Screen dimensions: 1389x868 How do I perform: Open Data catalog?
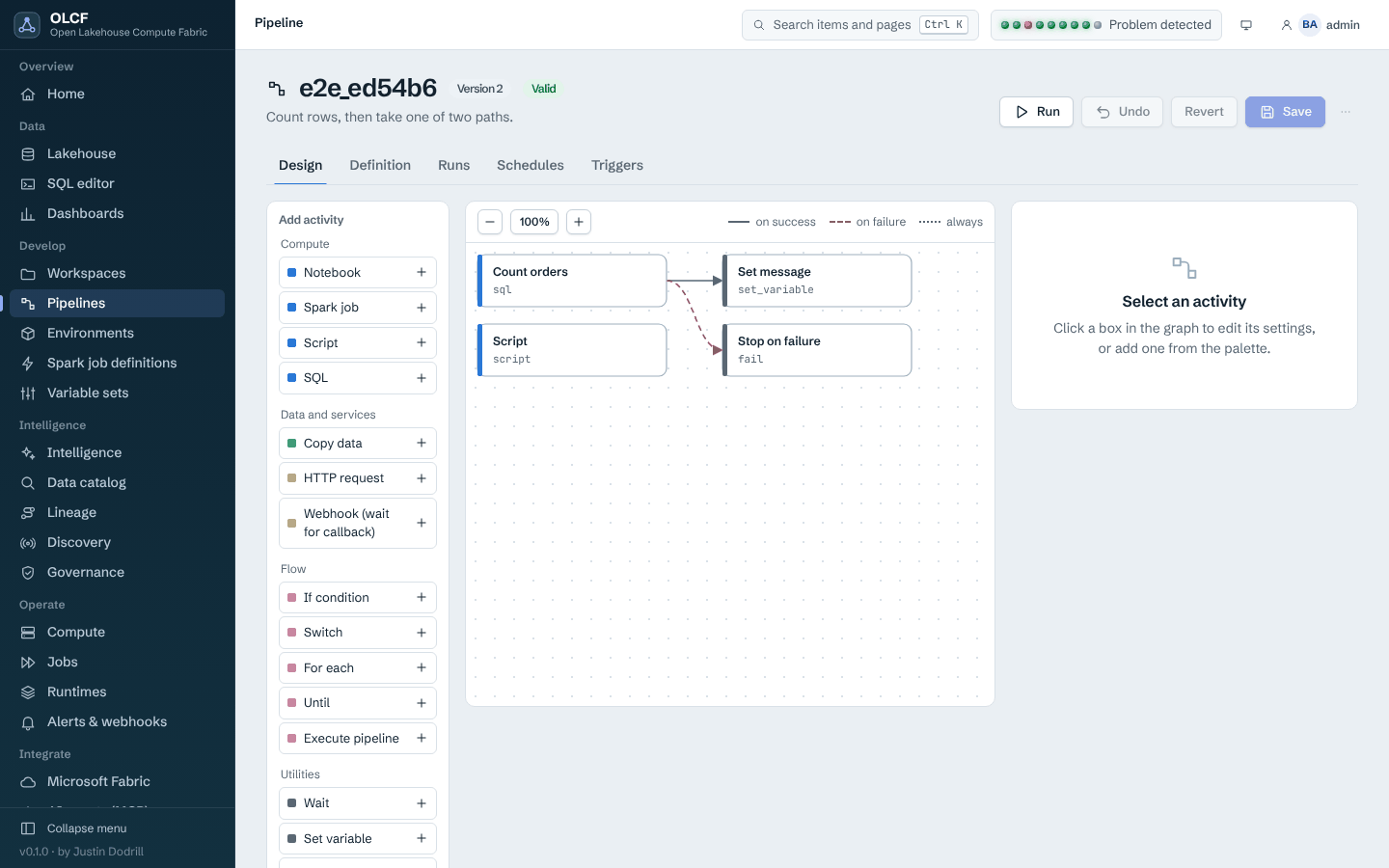[x=117, y=482]
